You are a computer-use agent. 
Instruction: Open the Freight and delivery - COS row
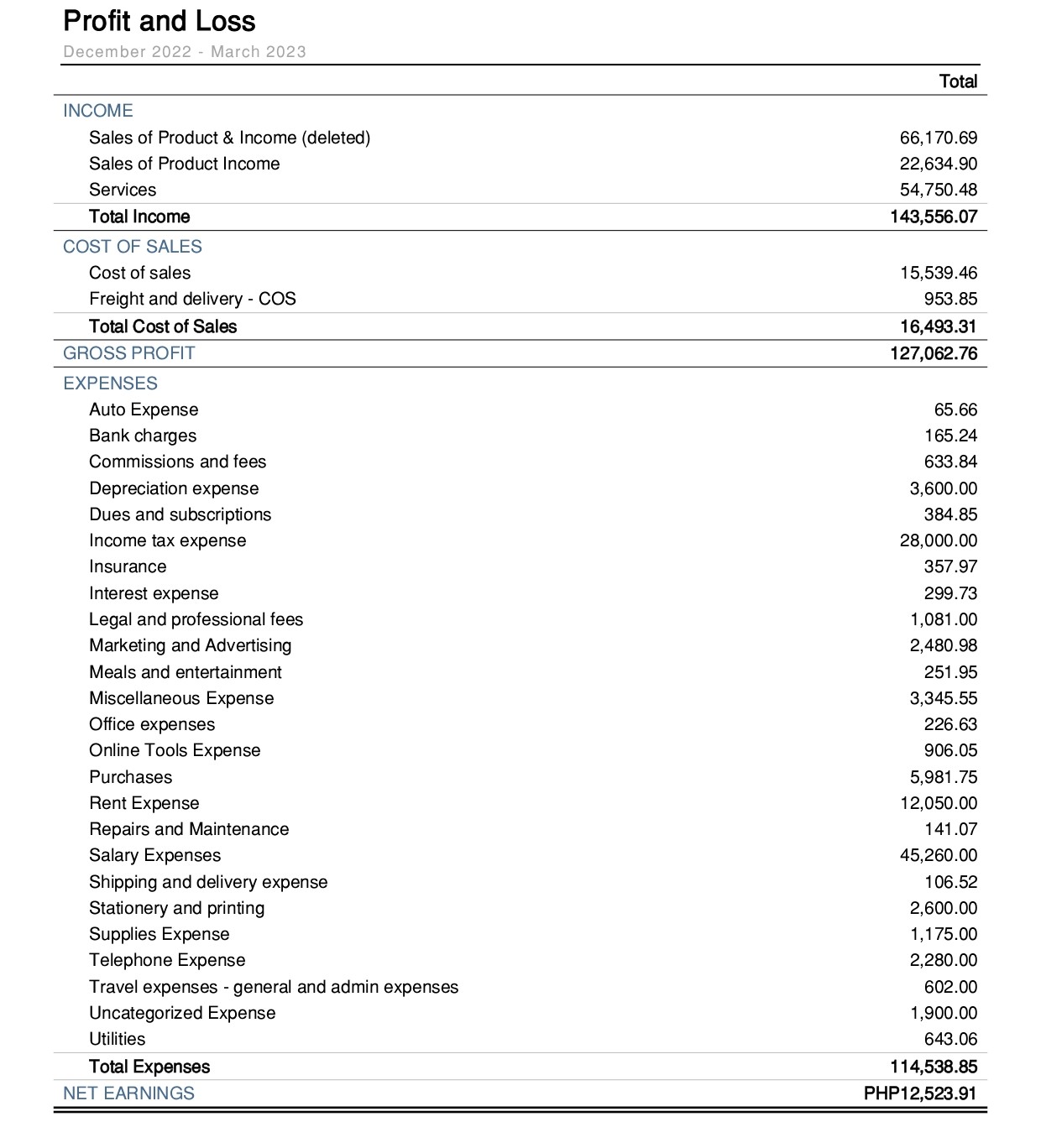[192, 299]
